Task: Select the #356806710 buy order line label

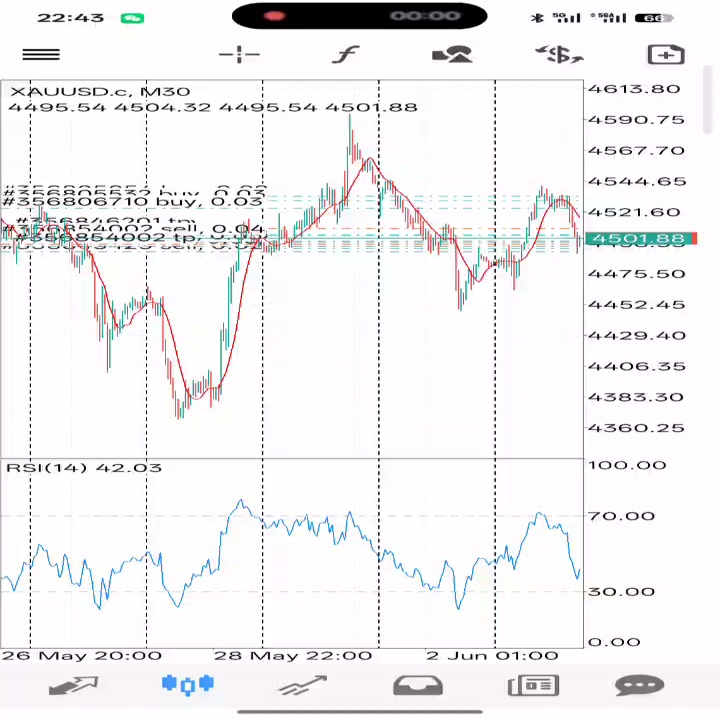Action: (x=132, y=202)
